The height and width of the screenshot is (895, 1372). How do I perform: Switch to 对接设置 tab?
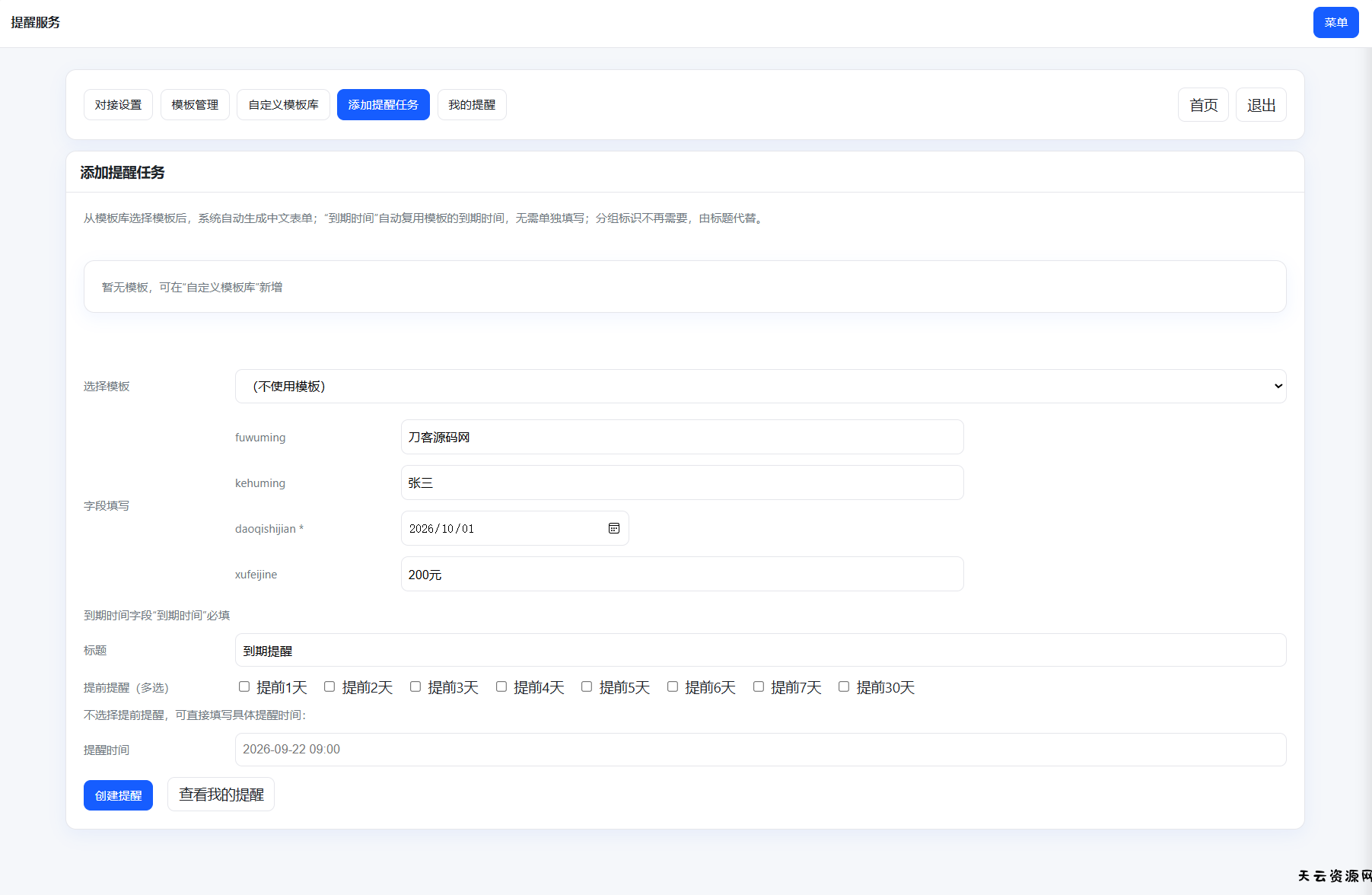click(118, 105)
